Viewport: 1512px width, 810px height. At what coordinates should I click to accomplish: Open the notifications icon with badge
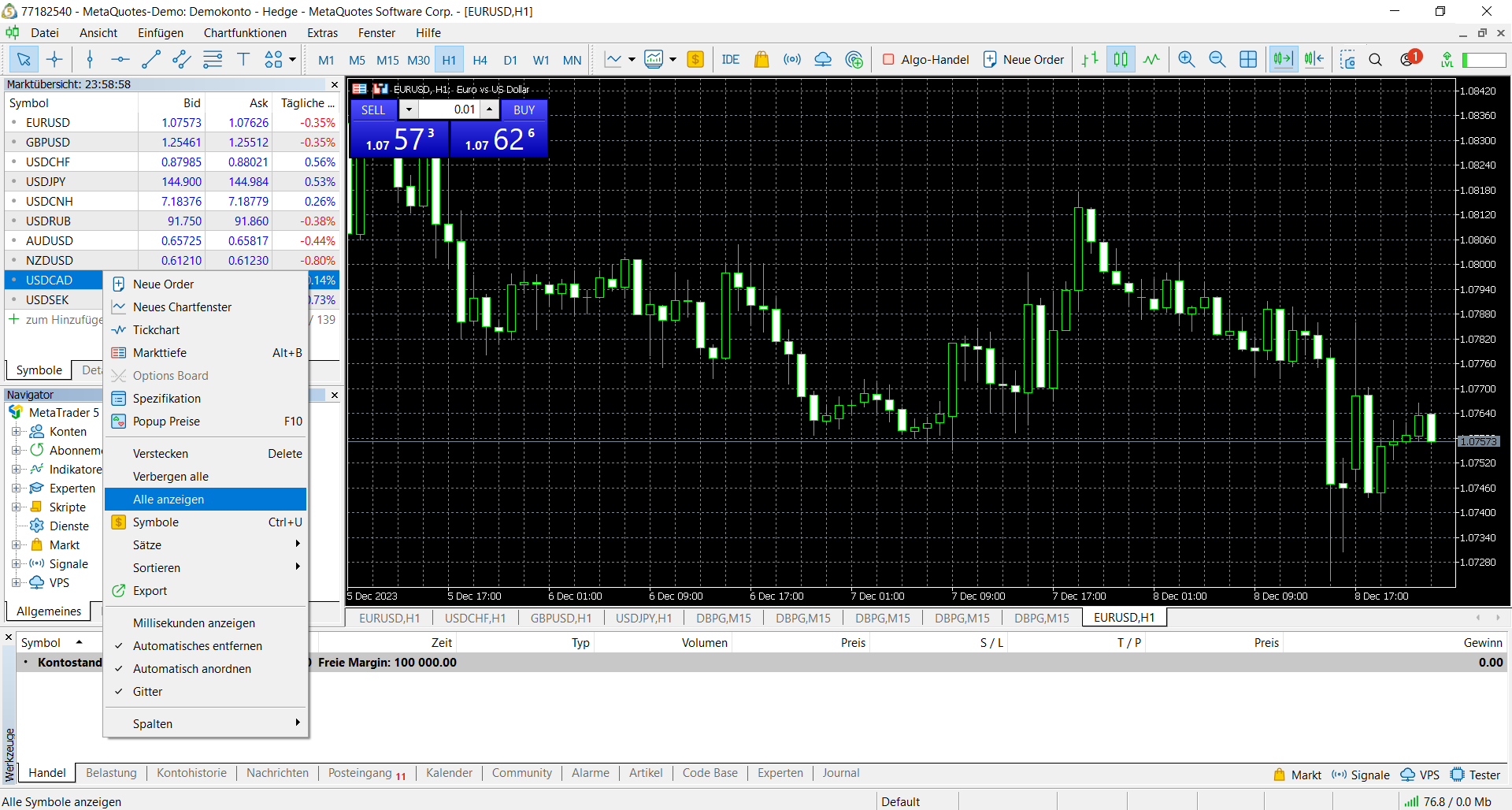click(x=1410, y=59)
